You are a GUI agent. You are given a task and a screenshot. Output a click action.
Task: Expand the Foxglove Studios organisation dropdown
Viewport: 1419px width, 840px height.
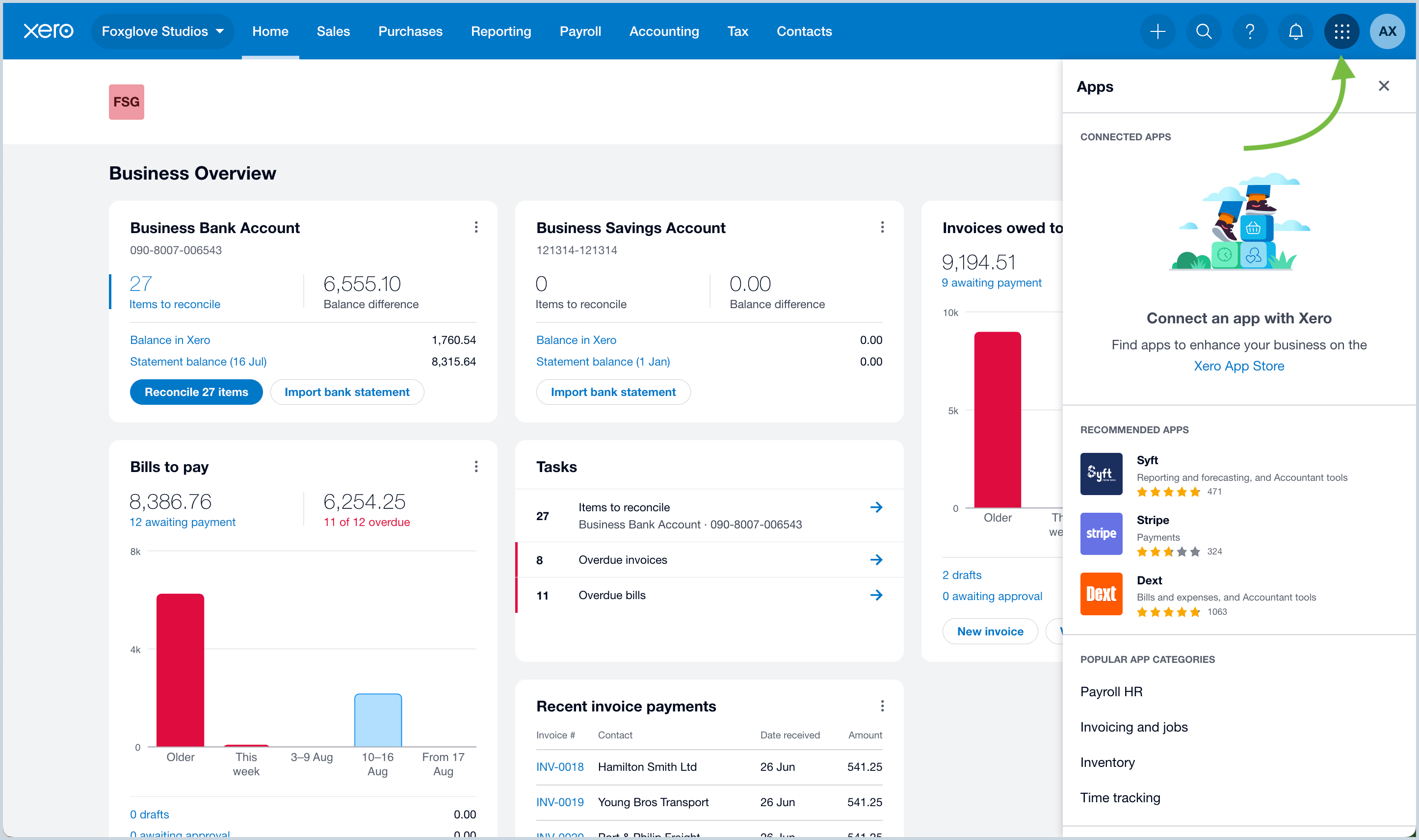click(x=162, y=31)
